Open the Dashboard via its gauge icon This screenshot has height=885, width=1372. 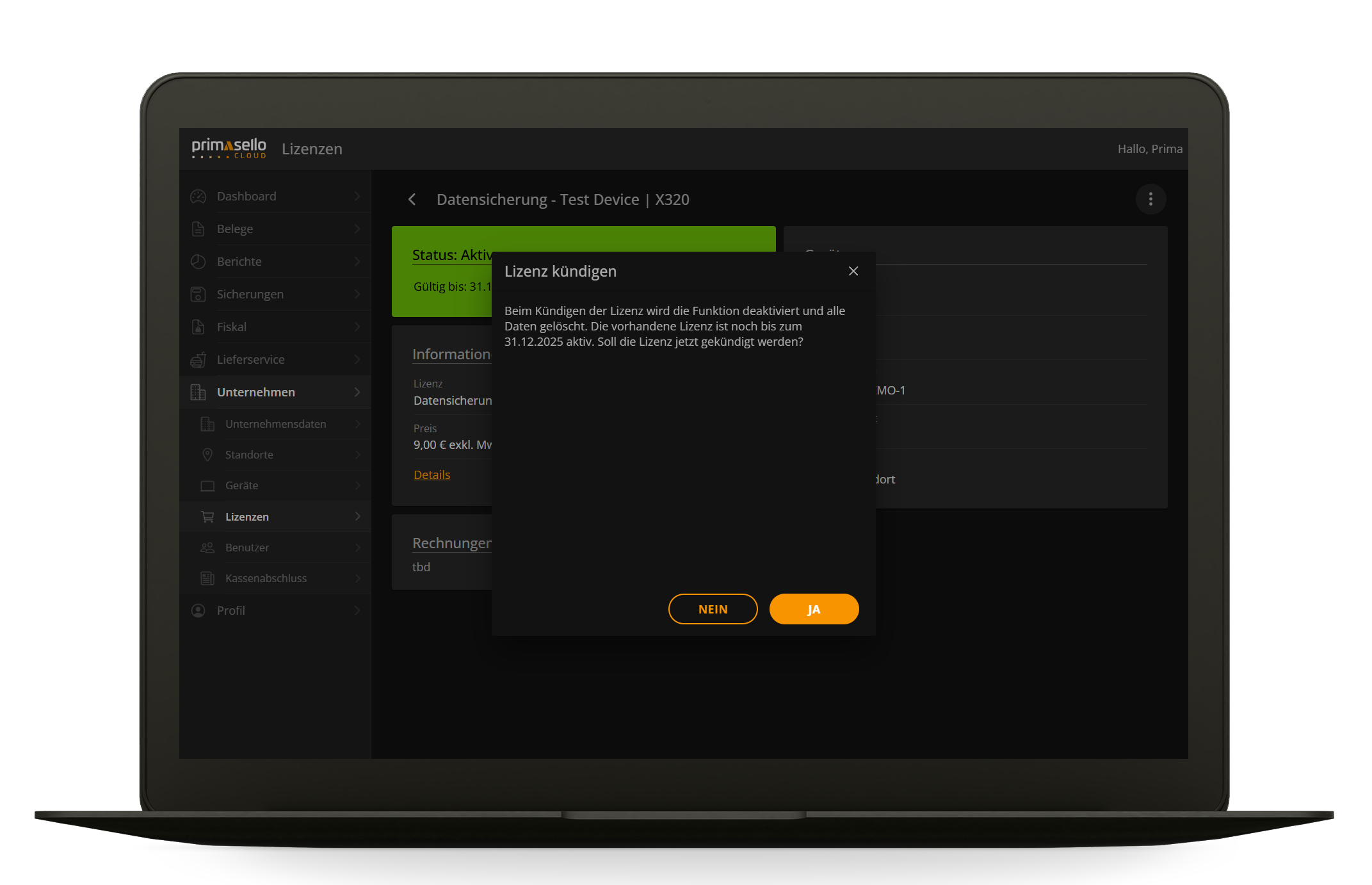coord(198,195)
